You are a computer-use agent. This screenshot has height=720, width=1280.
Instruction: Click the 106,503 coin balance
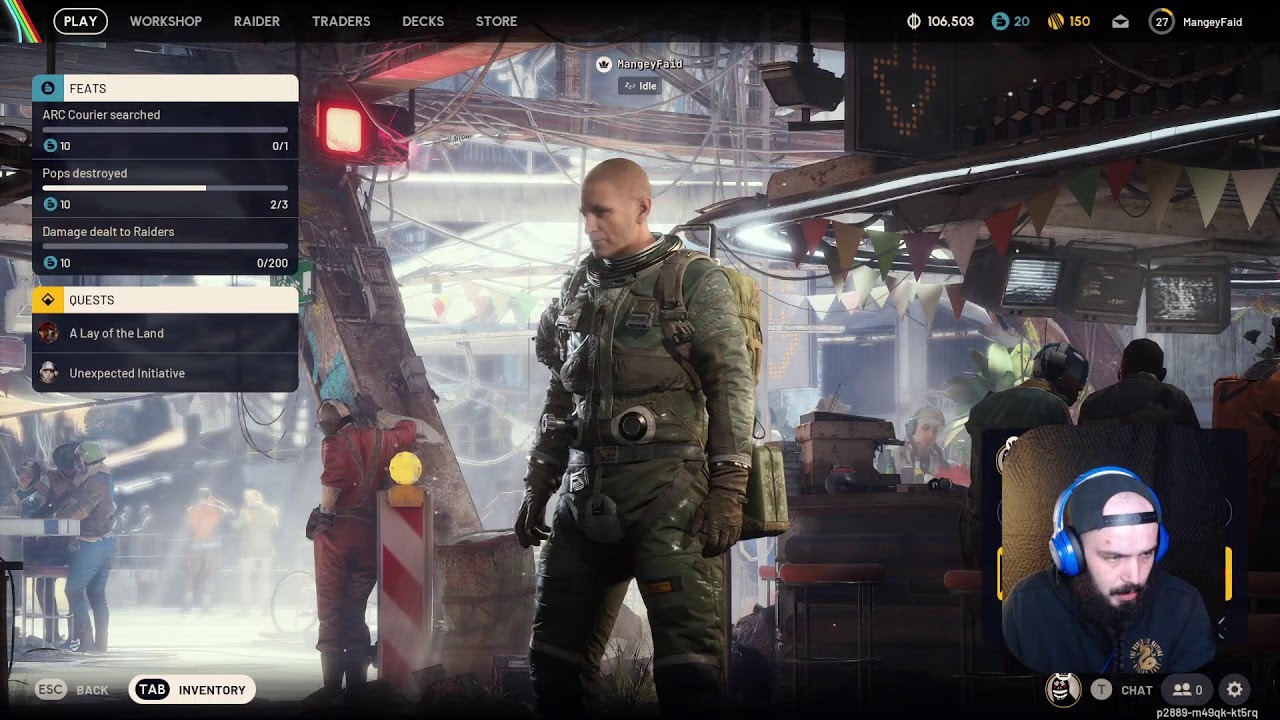(950, 21)
